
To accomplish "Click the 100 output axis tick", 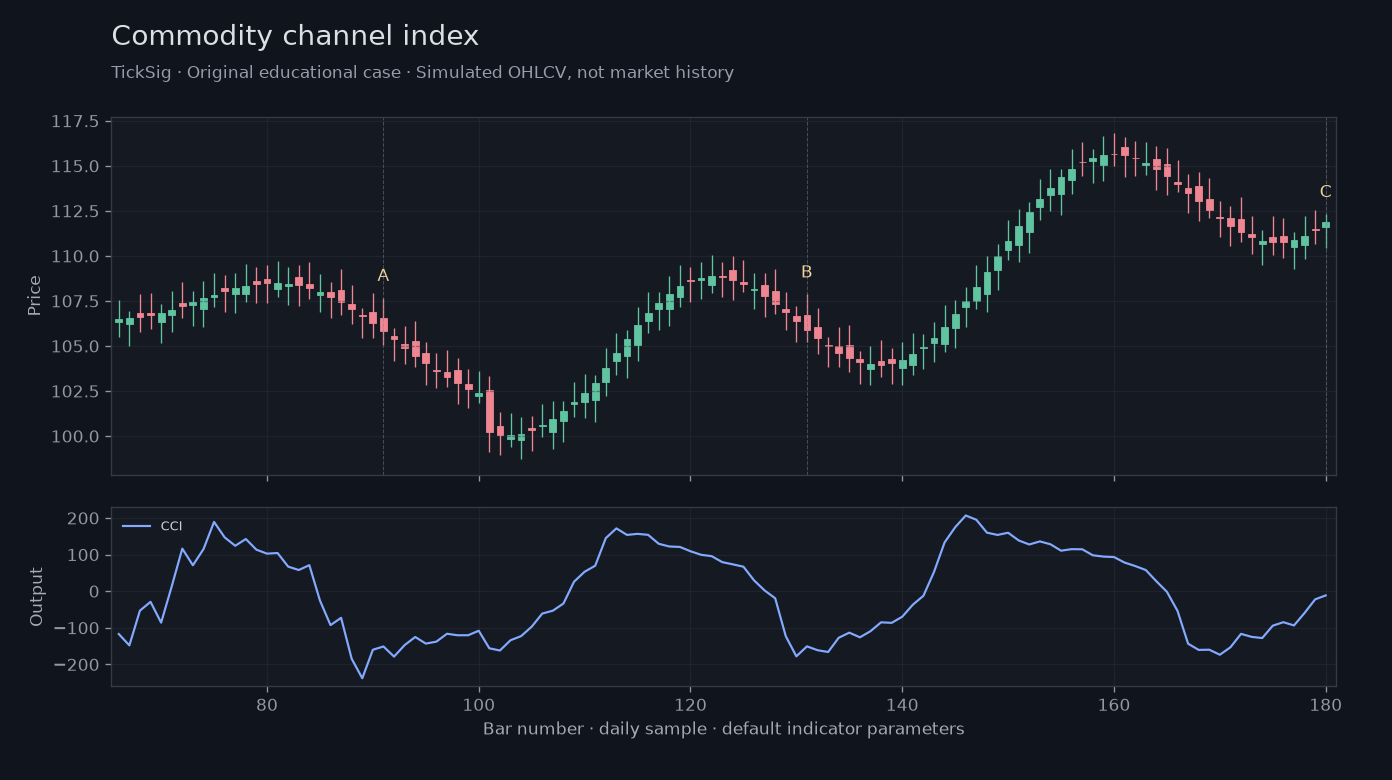I will tap(84, 555).
